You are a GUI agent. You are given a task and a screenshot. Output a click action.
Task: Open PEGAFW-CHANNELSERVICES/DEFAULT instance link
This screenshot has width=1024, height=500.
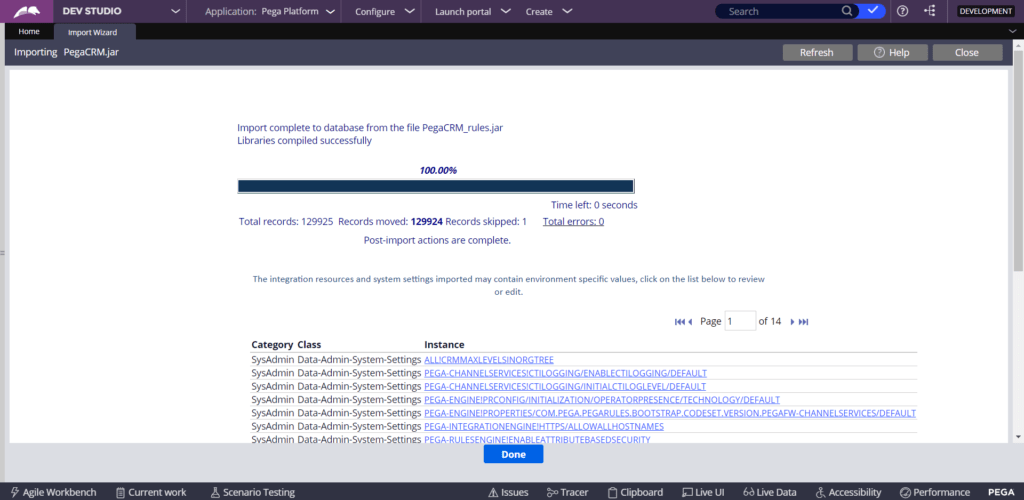[670, 413]
